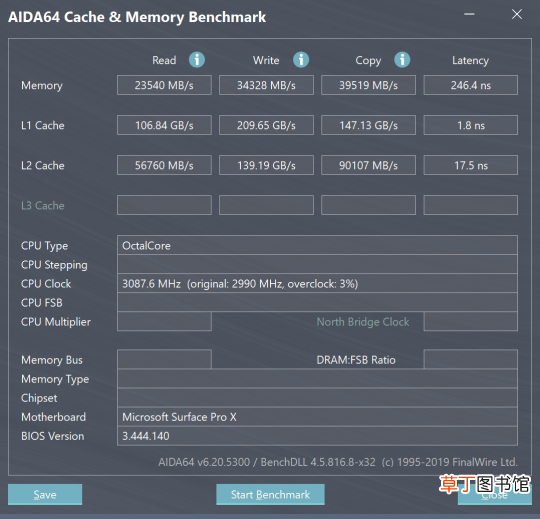Close the window with the X icon

pos(517,14)
